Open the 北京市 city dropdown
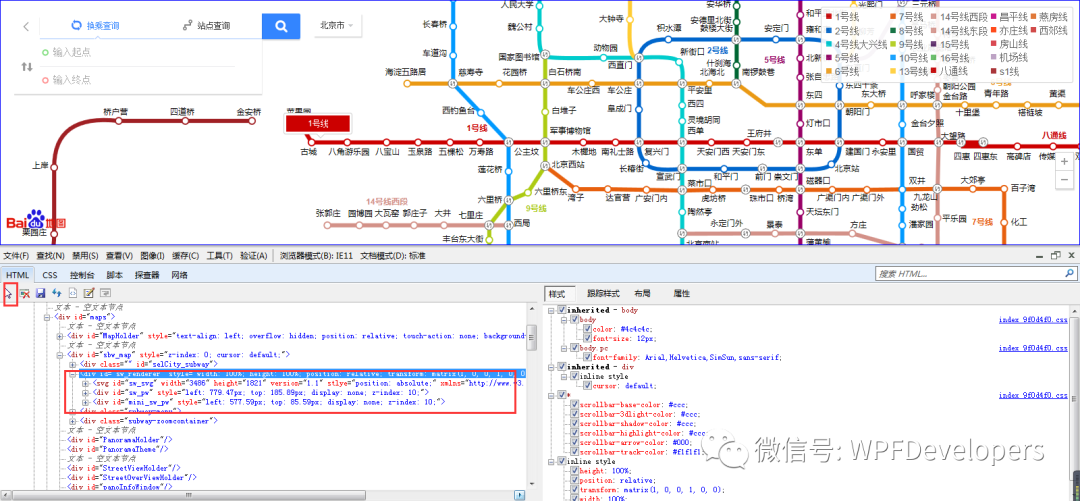Screen dimensions: 1080x501 pos(338,25)
